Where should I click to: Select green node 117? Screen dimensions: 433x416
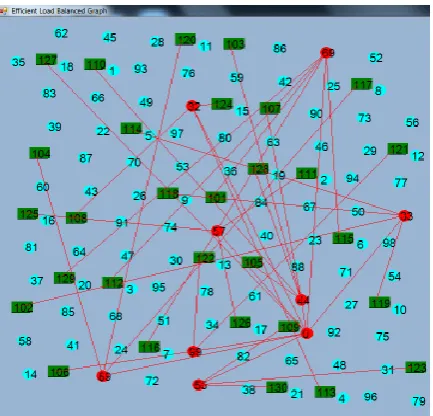coord(362,84)
